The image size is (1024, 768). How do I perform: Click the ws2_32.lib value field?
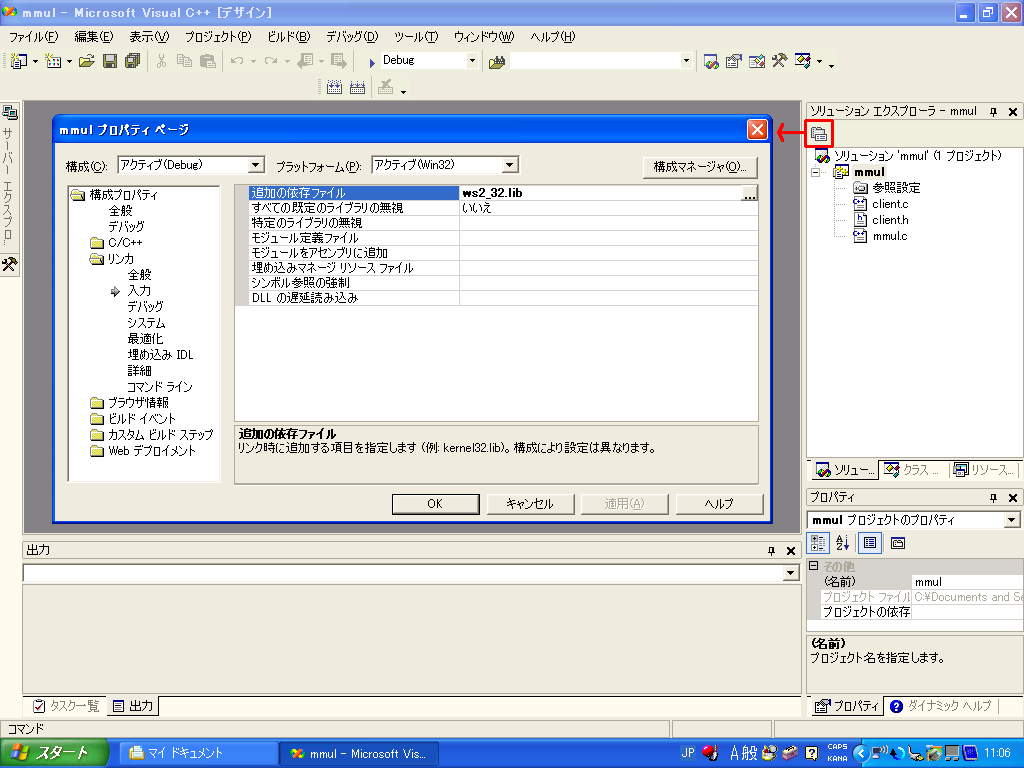[x=601, y=193]
